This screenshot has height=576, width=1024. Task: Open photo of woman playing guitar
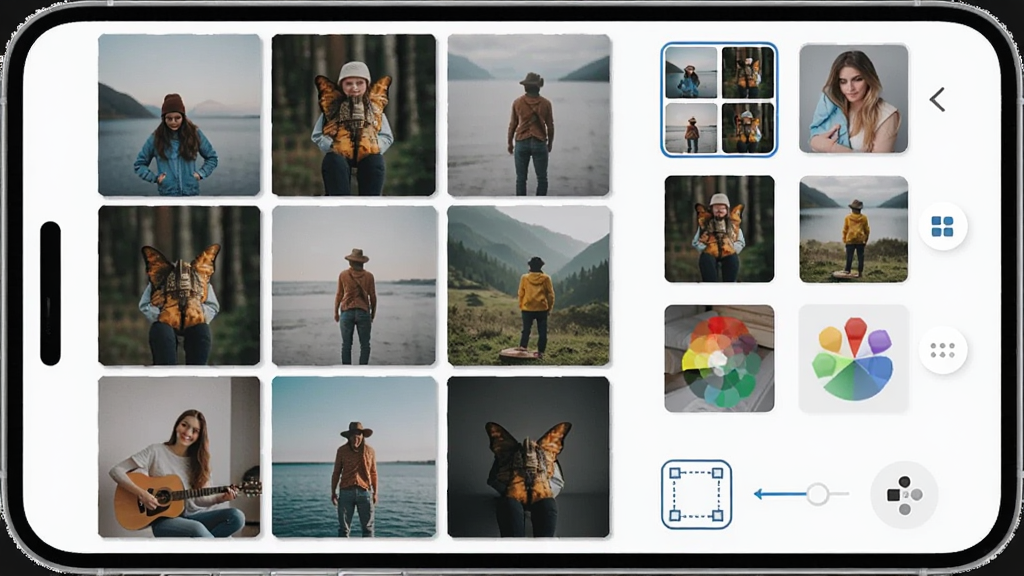[x=179, y=457]
